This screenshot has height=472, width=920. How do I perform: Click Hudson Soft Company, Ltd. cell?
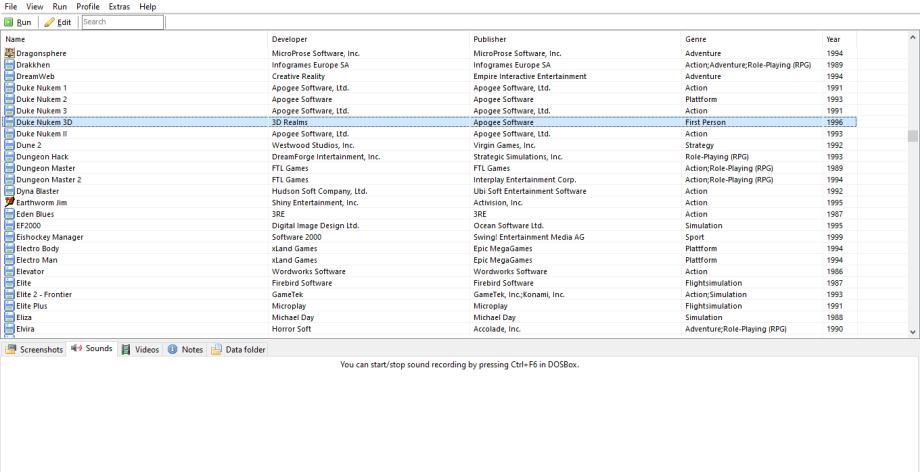coord(319,191)
